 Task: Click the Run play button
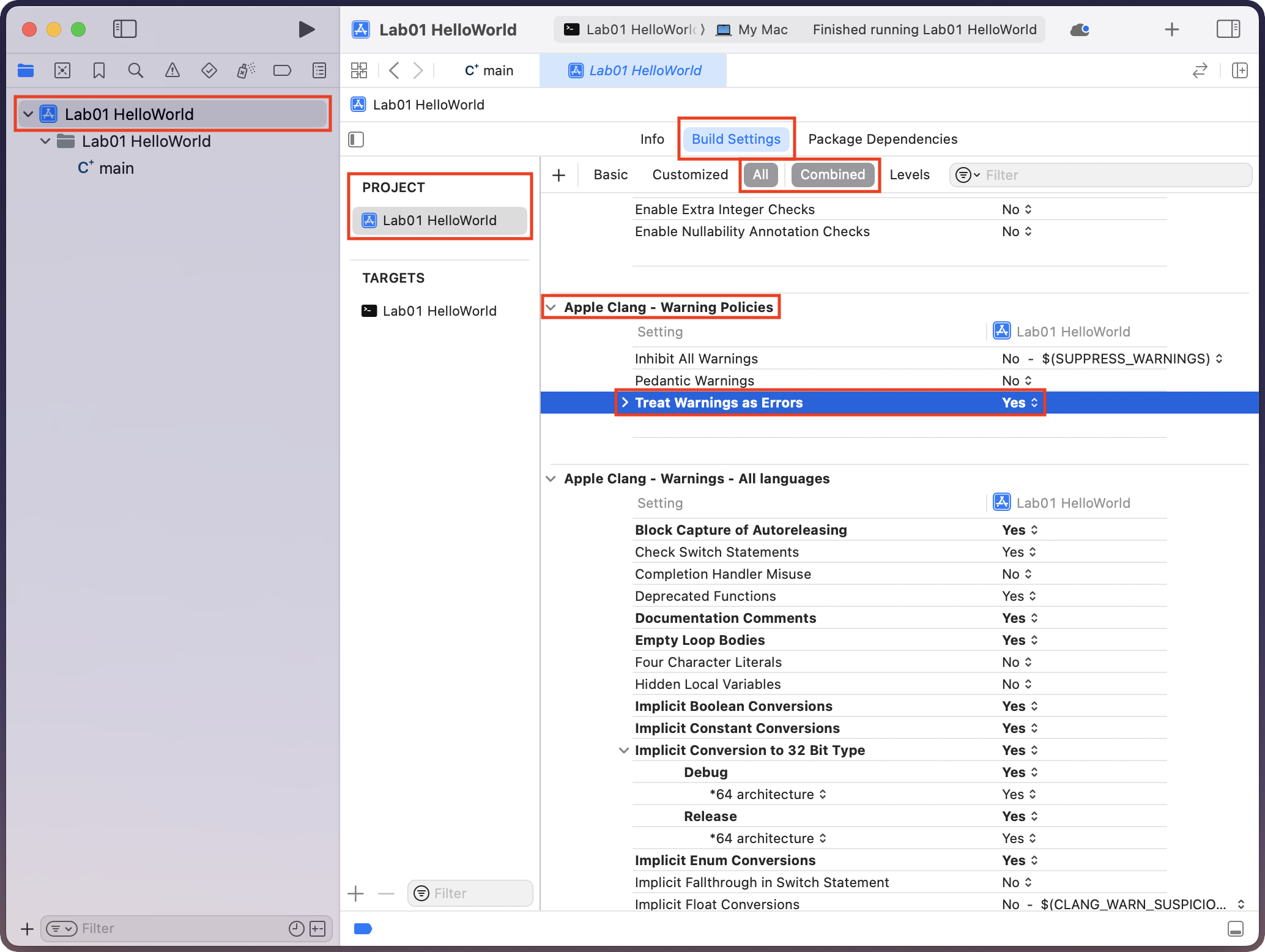click(306, 29)
